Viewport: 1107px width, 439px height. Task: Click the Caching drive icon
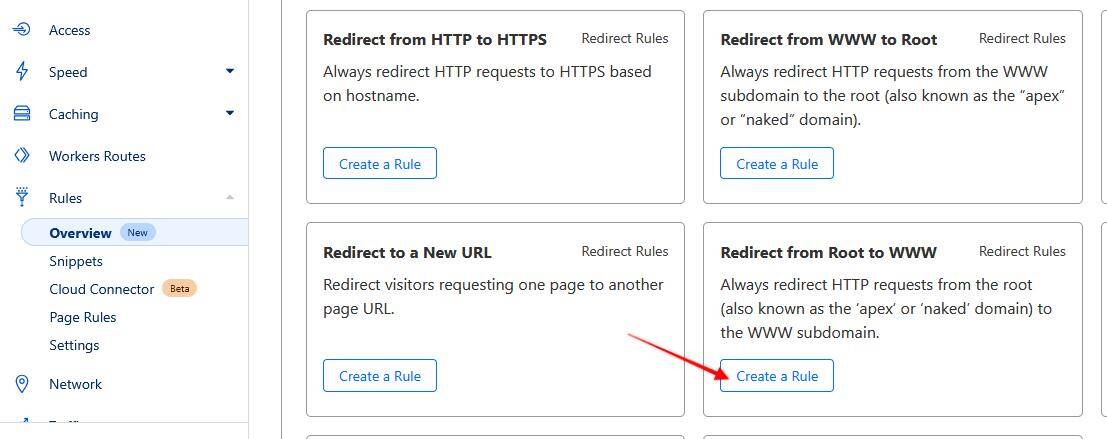pos(22,114)
